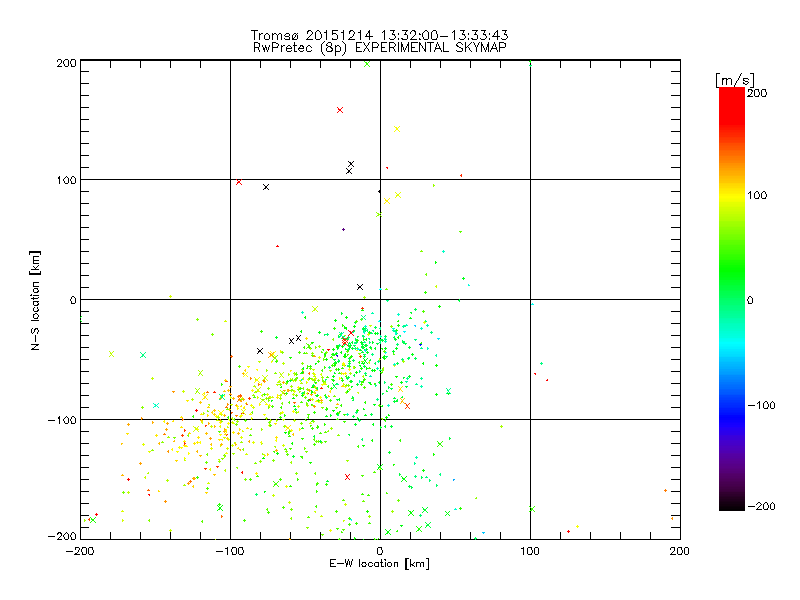Click the colorbar label '0'
Image resolution: width=800 pixels, height=600 pixels.
point(750,300)
